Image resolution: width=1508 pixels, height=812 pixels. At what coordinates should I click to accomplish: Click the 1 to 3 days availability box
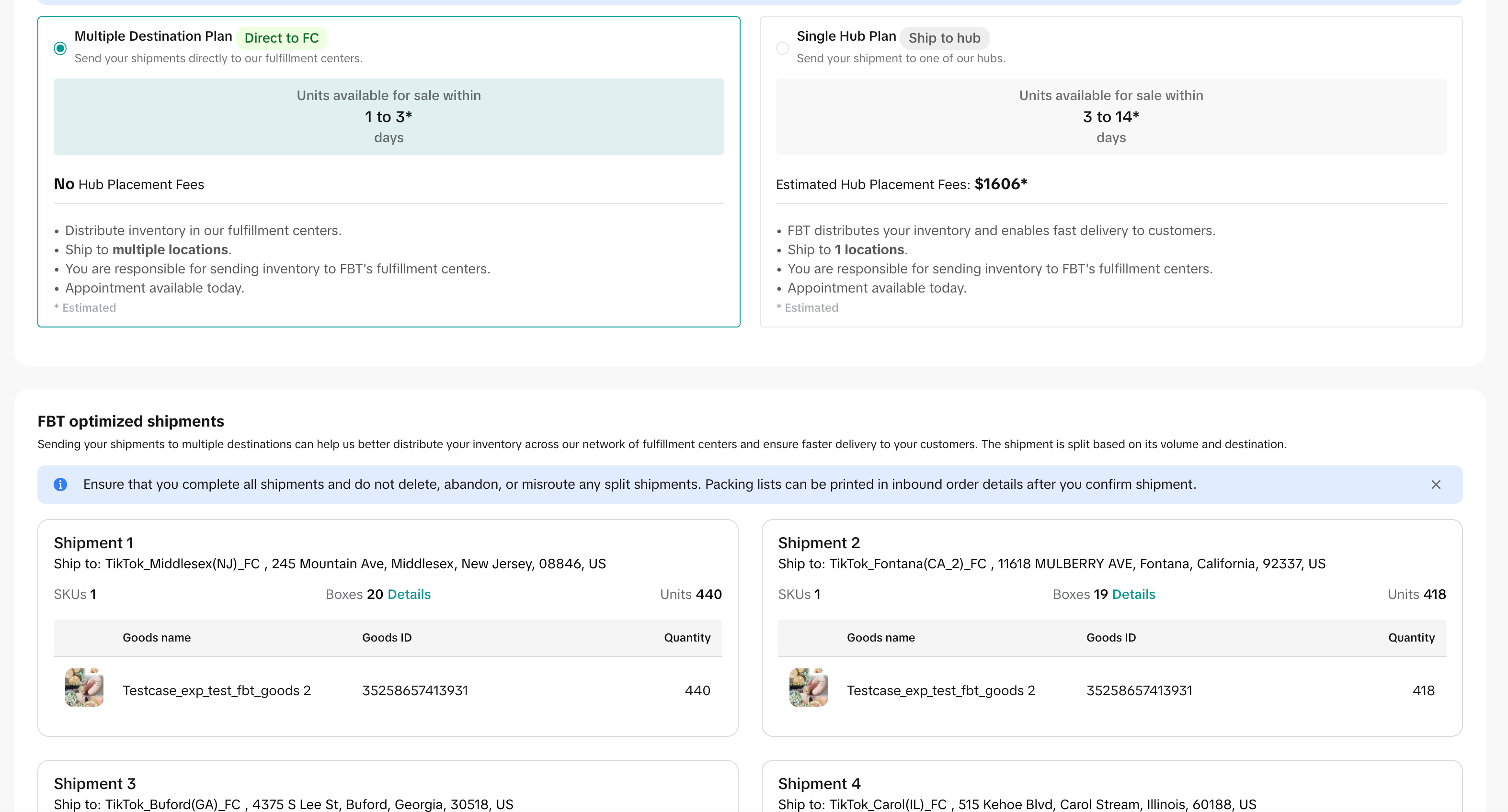click(x=388, y=116)
